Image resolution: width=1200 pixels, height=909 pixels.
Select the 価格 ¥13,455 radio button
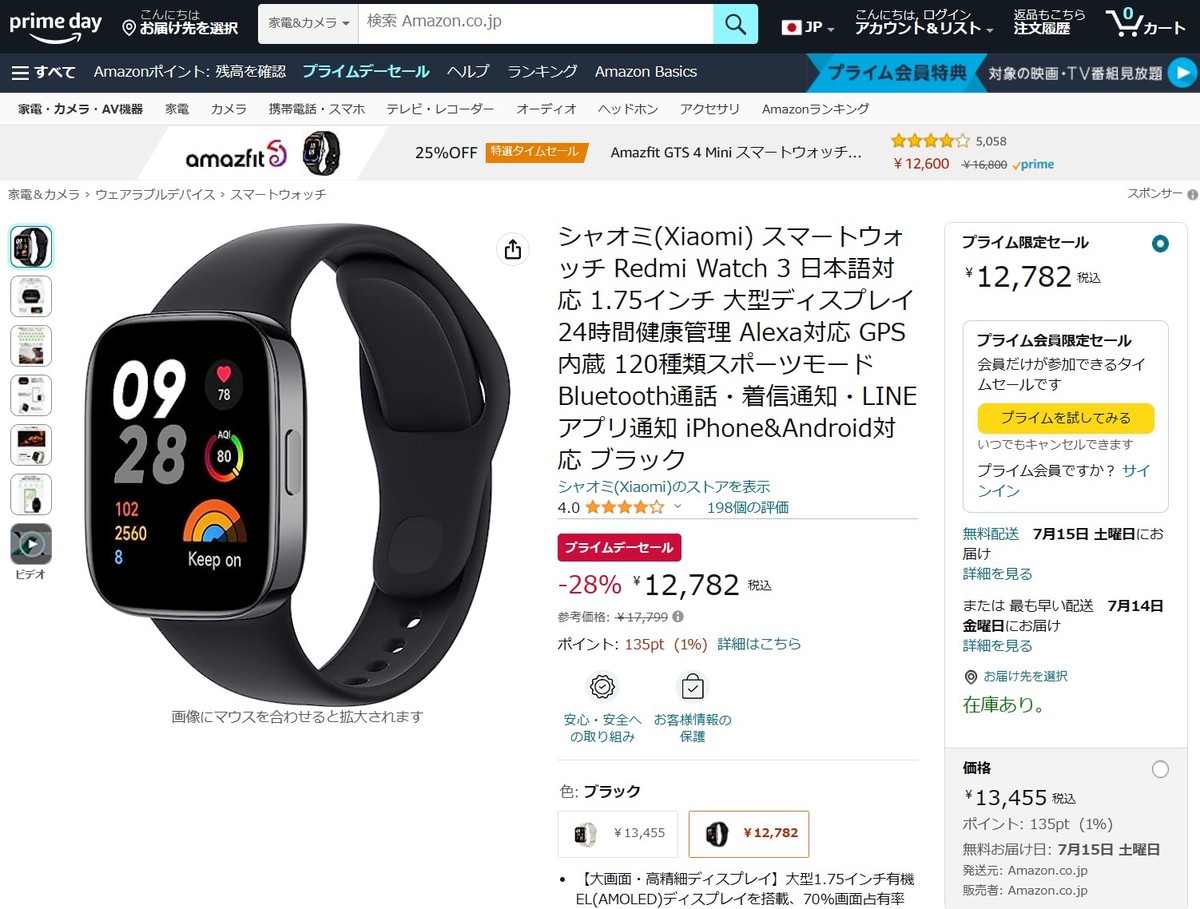[x=1159, y=769]
